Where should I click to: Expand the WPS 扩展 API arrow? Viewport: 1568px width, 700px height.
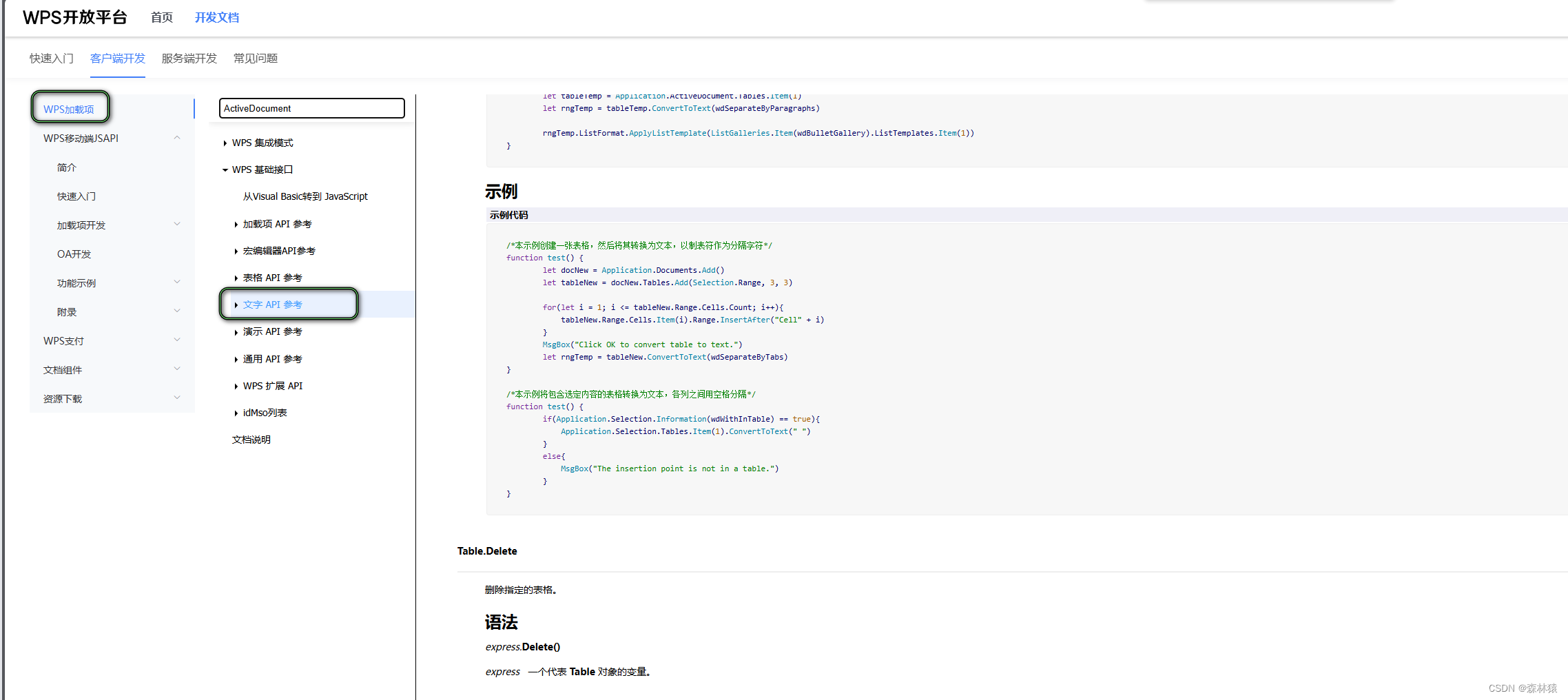[236, 387]
